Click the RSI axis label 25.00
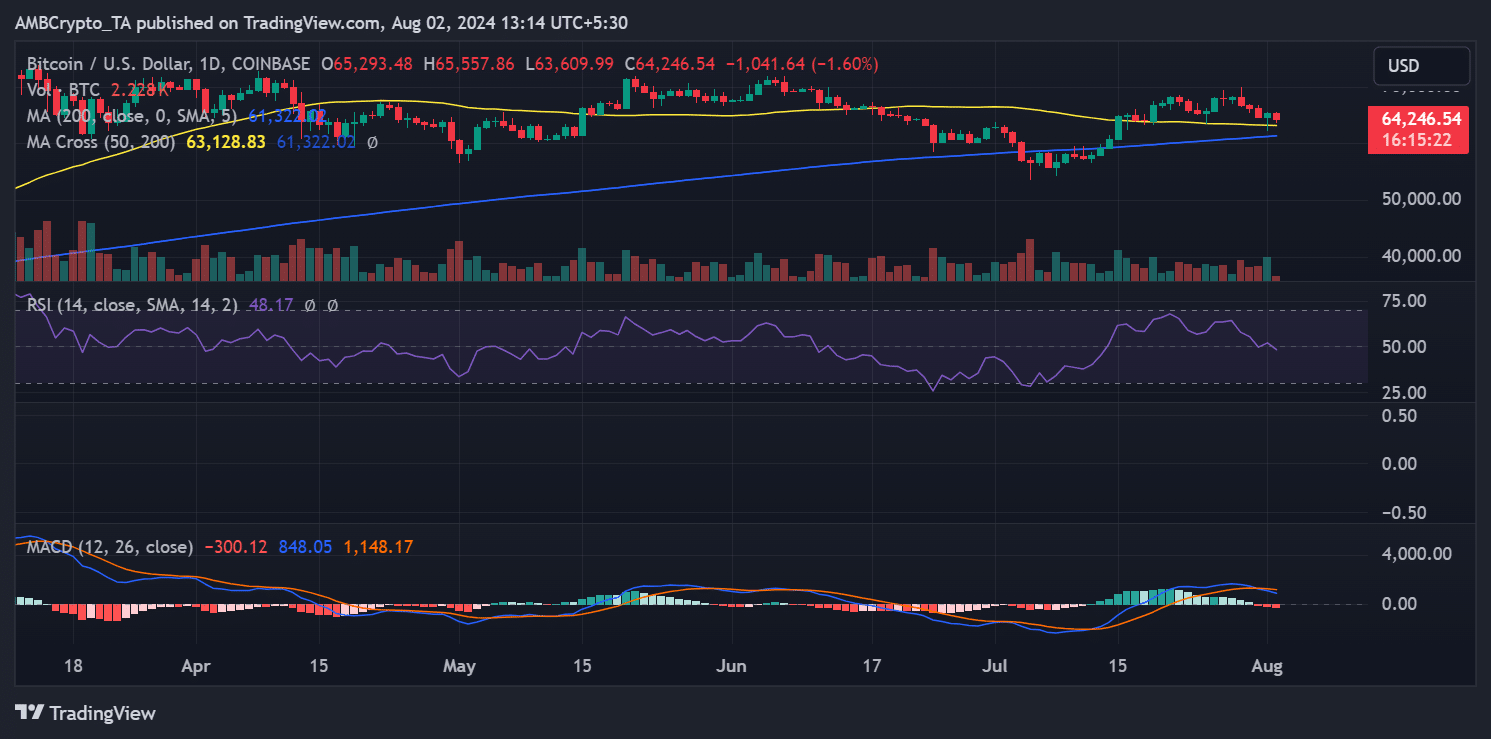This screenshot has width=1491, height=739. 1403,392
